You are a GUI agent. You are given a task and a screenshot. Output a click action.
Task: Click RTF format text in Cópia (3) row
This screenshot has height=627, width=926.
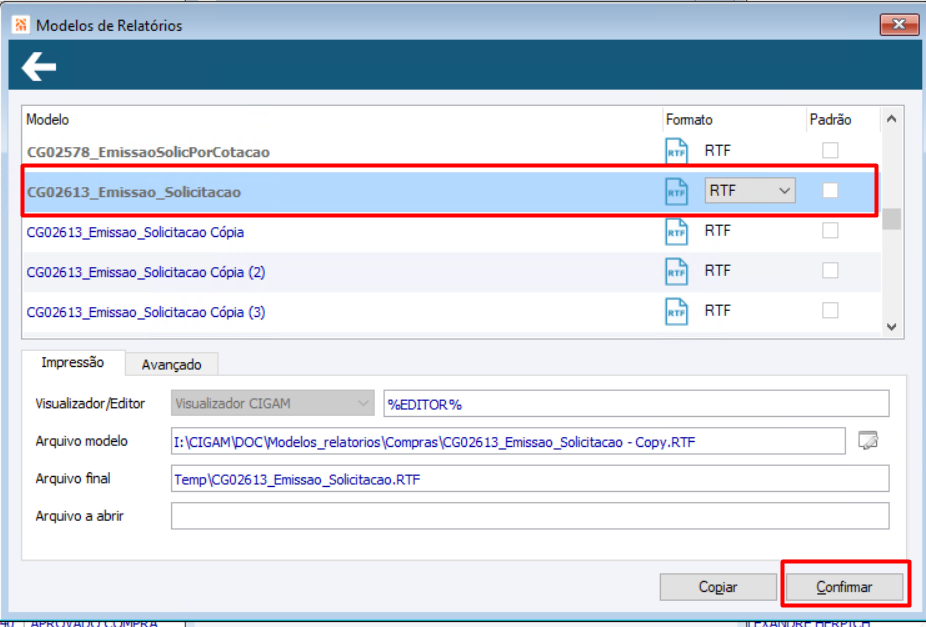click(718, 311)
